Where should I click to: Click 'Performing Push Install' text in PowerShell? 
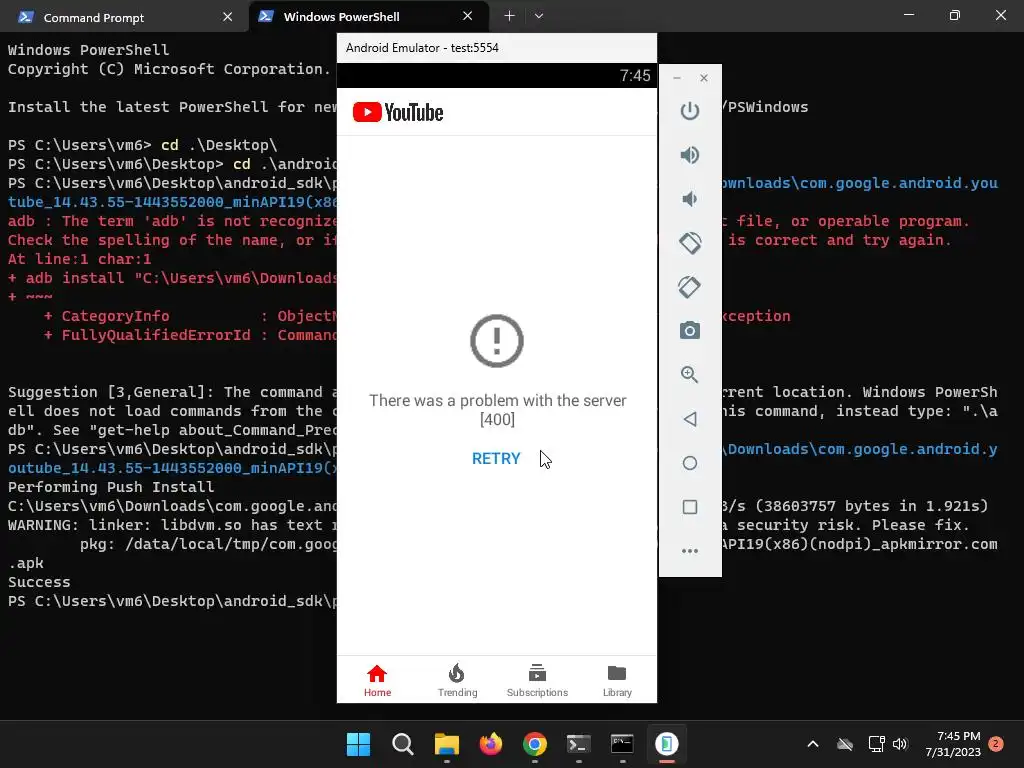(111, 487)
